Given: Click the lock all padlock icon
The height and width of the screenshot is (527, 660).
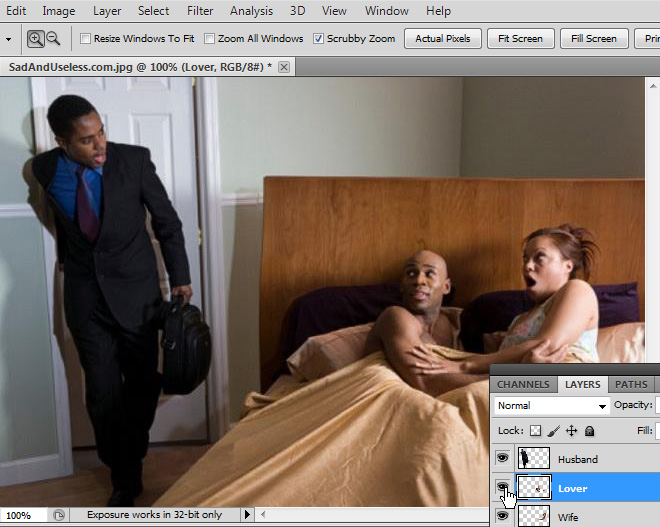Looking at the screenshot, I should coord(589,431).
